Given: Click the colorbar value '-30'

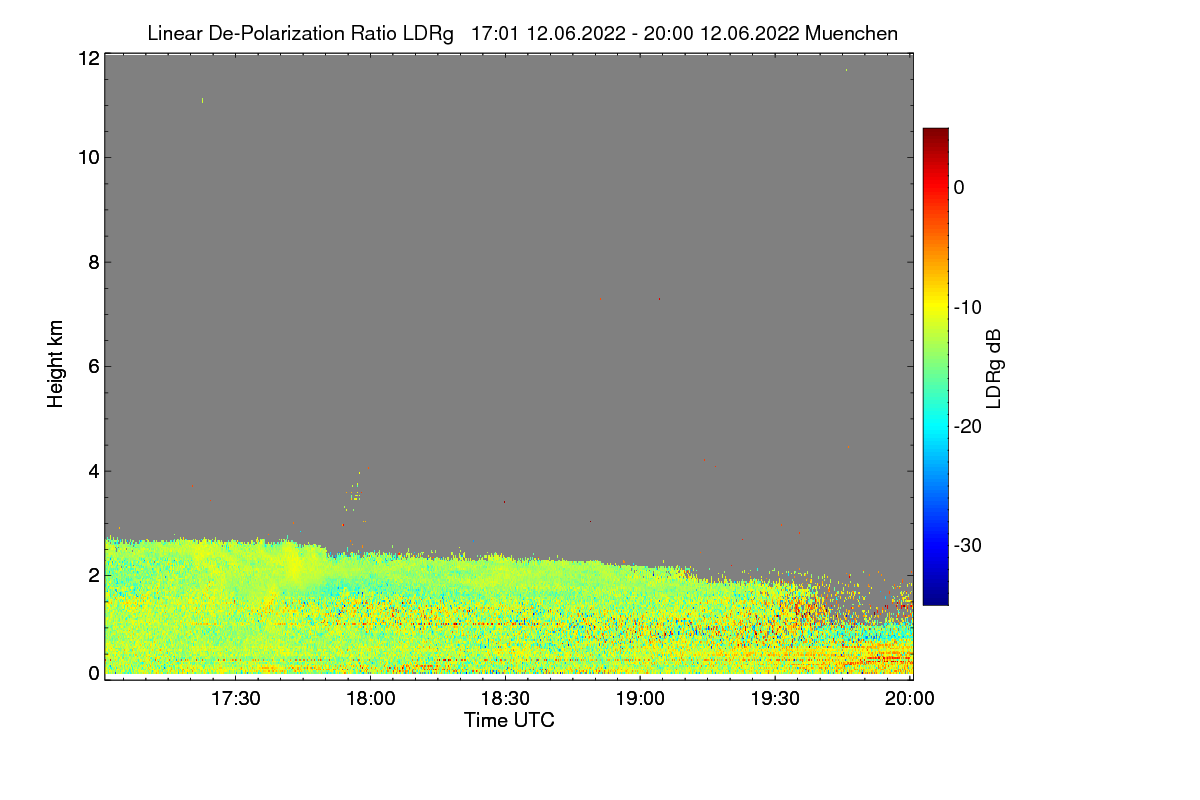Looking at the screenshot, I should (x=970, y=546).
